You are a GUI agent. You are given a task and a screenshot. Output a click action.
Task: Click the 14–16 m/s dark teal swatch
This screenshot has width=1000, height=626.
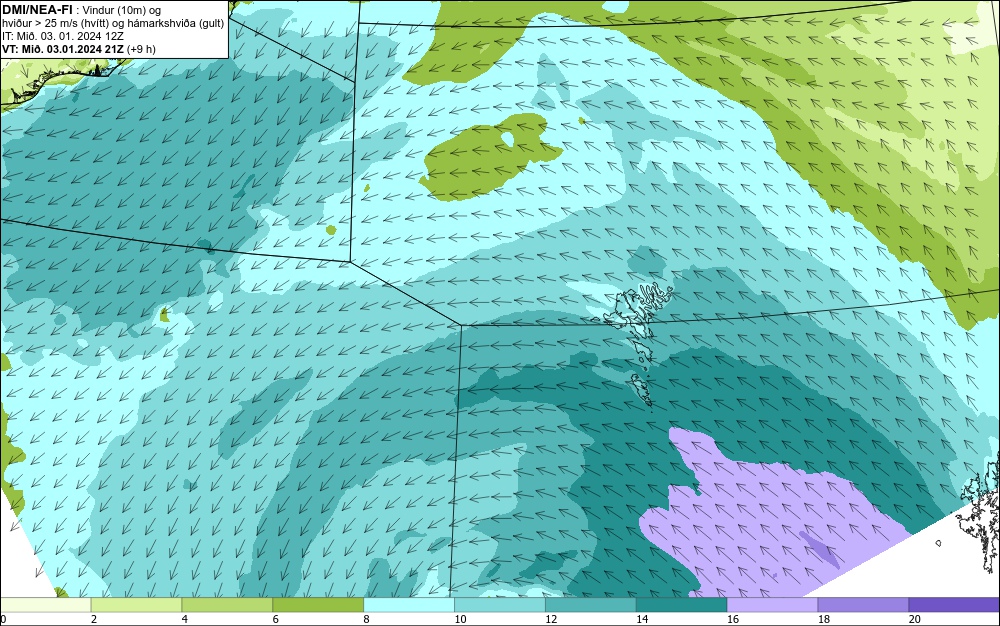[681, 605]
